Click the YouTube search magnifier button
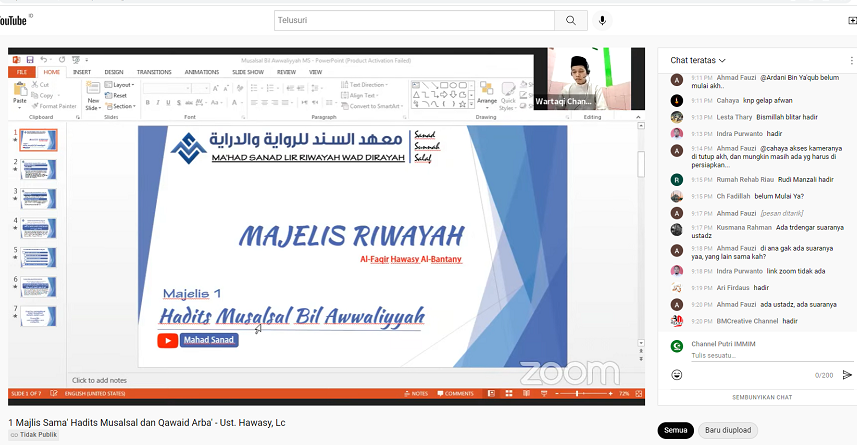 [571, 20]
